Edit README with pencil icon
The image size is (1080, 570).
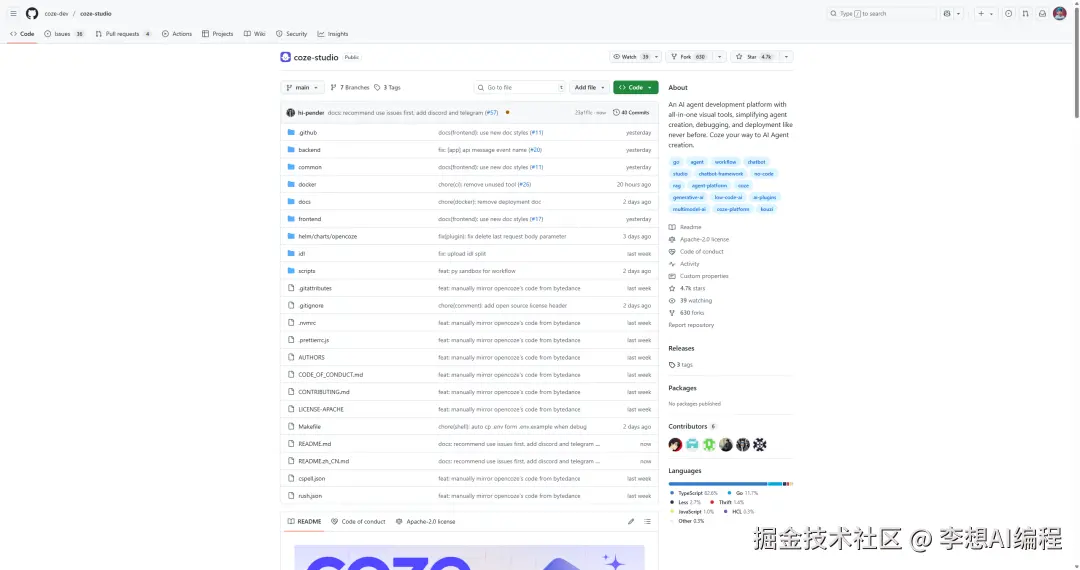click(x=631, y=522)
